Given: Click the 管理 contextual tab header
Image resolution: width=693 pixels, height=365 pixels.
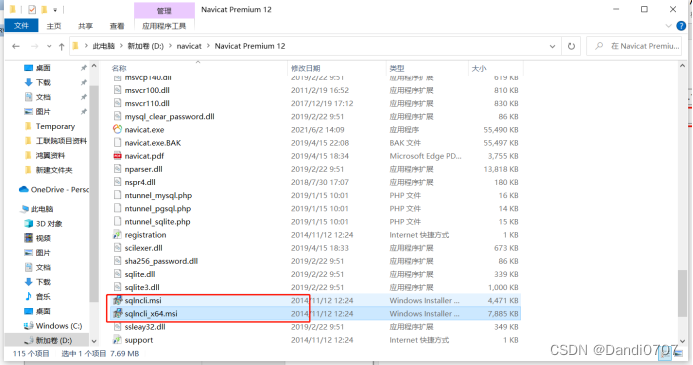Looking at the screenshot, I should coord(164,10).
